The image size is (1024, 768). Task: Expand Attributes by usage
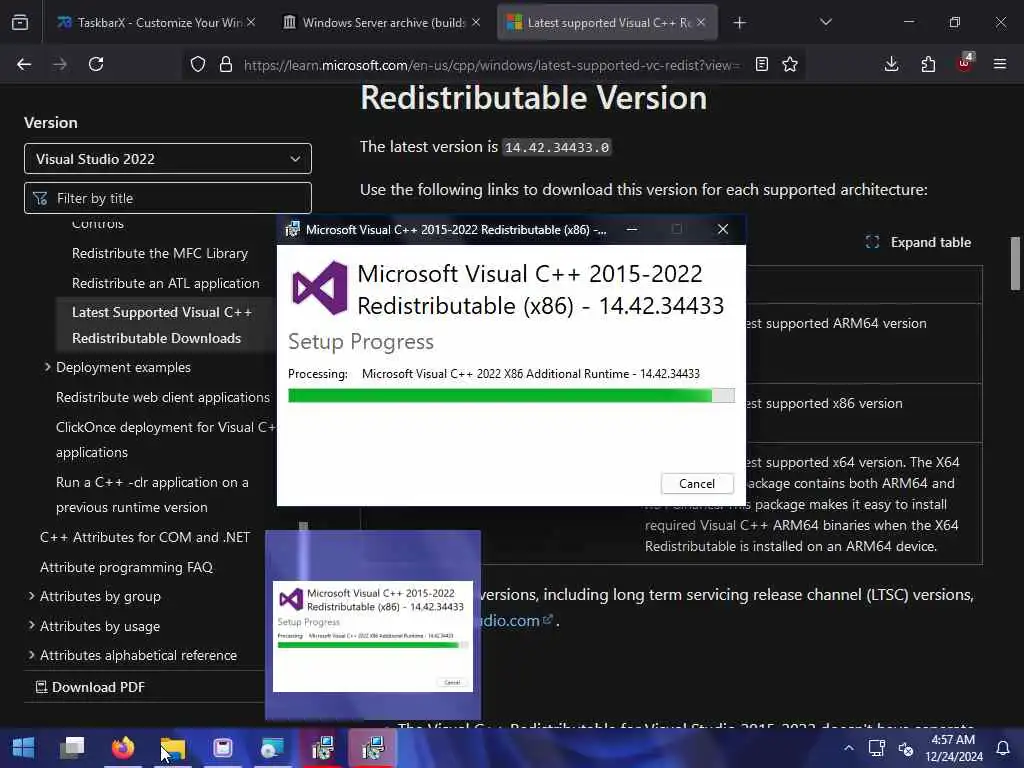[x=31, y=626]
